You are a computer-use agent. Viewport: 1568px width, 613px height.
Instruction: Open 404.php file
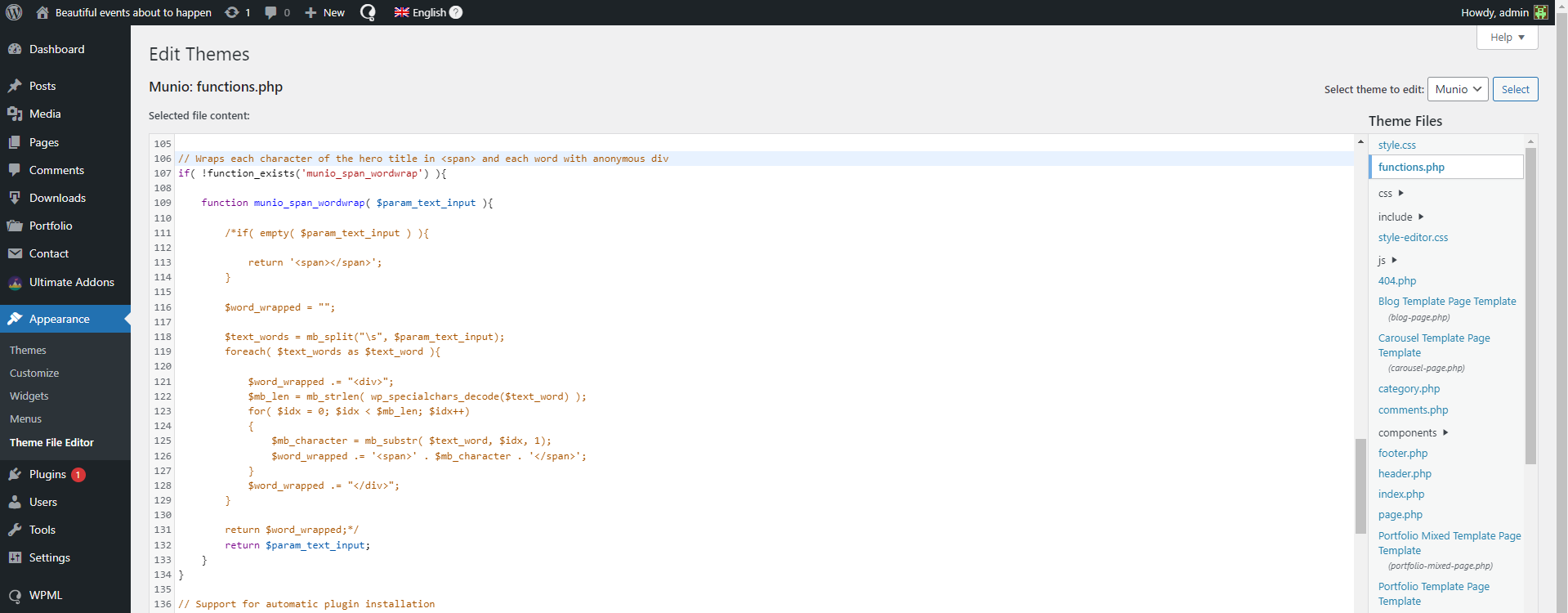1396,280
